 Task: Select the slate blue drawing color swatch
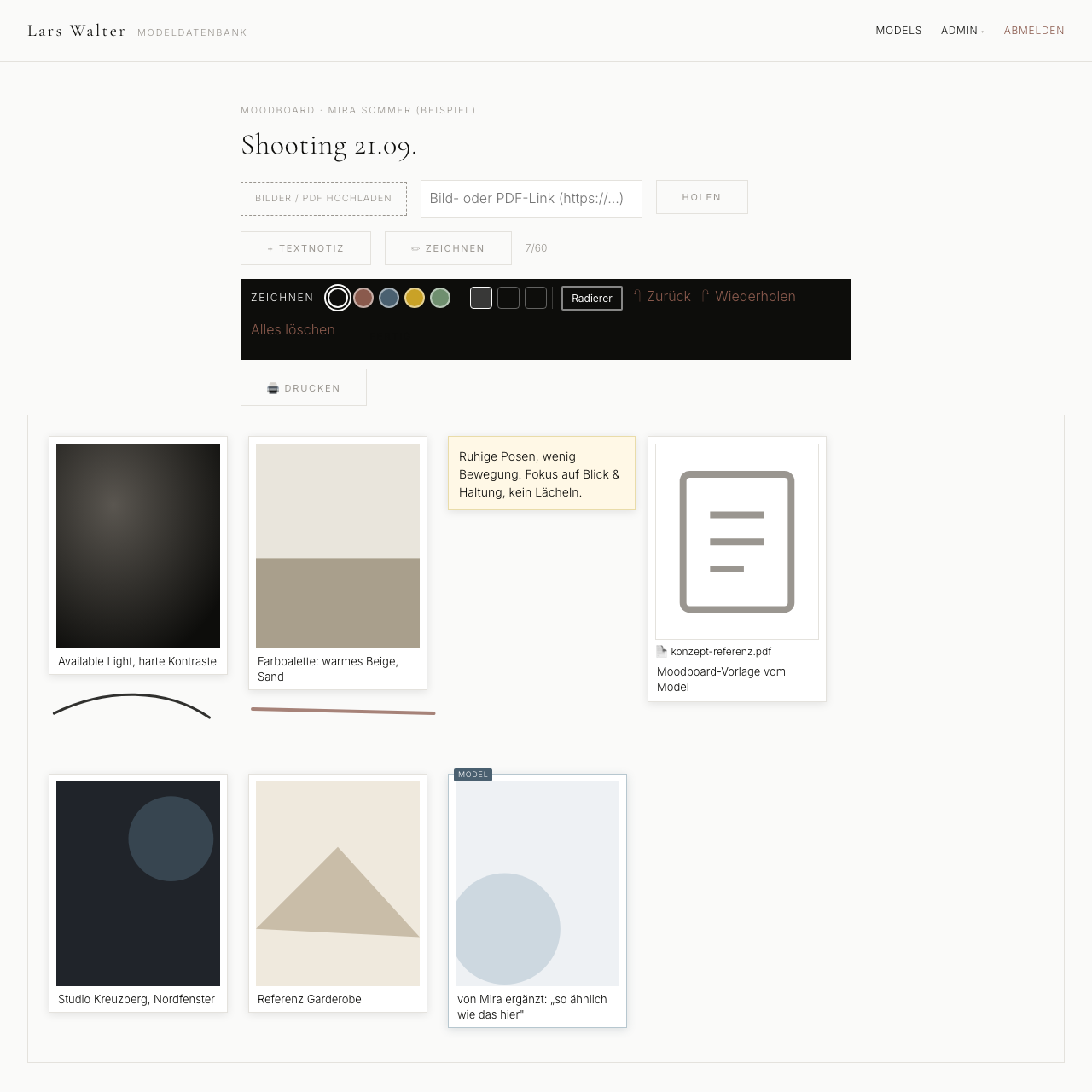click(x=389, y=298)
